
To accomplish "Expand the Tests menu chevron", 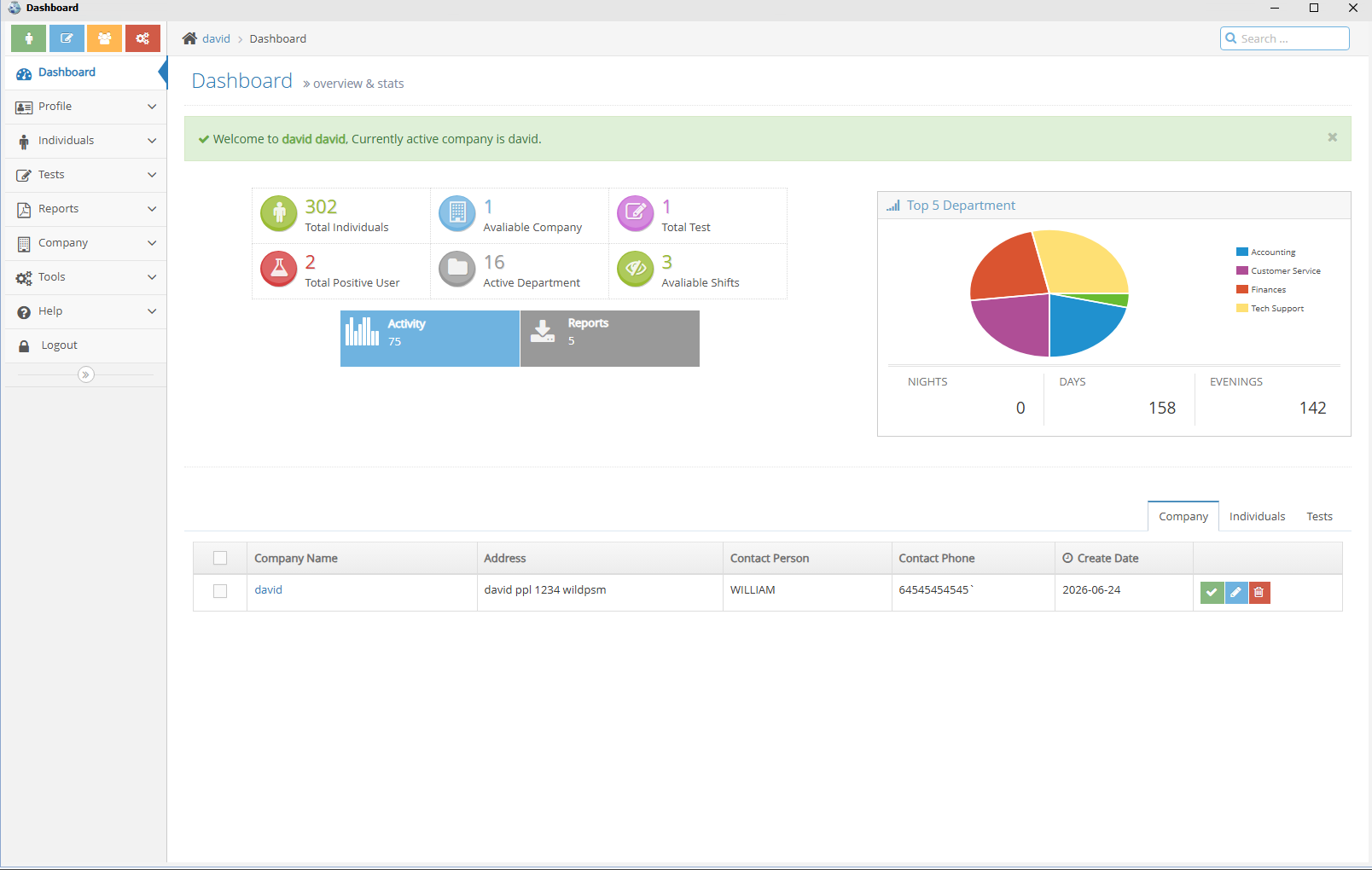I will [x=152, y=175].
